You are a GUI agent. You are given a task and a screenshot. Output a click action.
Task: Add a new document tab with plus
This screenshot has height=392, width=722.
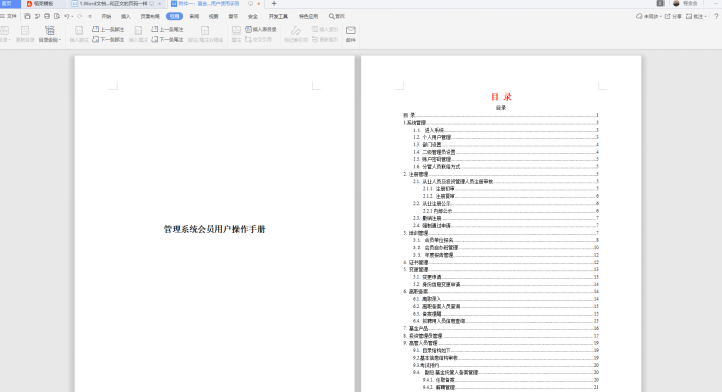(x=274, y=4)
